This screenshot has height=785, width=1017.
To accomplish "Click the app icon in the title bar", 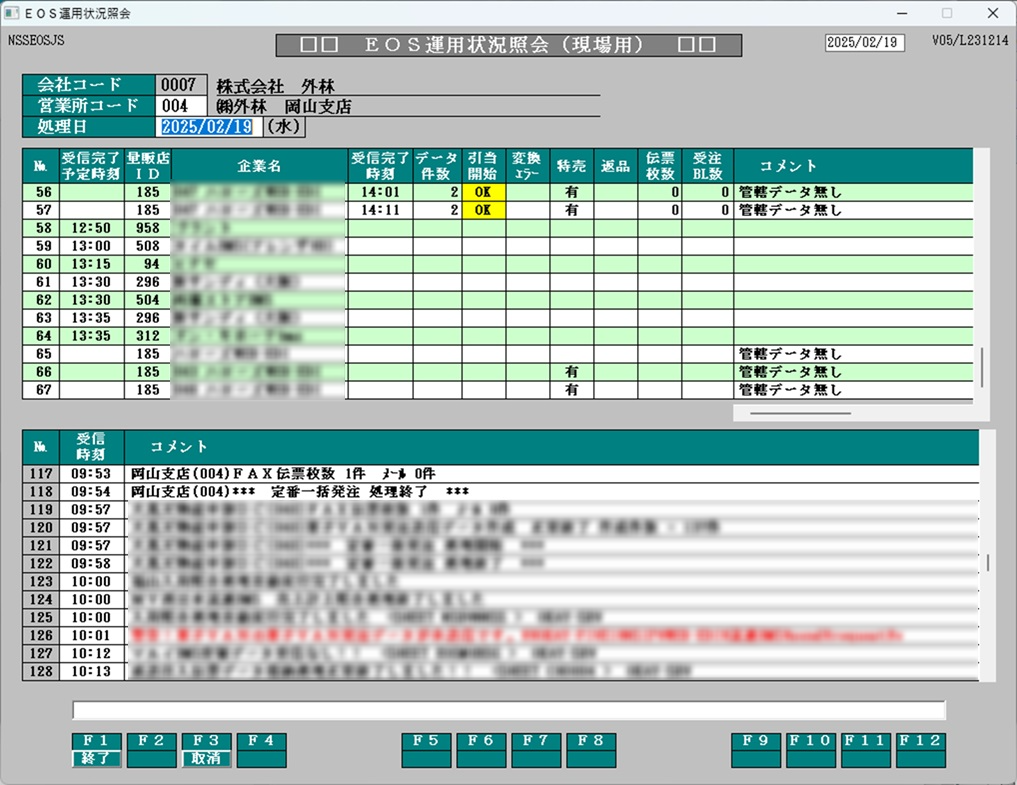I will tap(13, 14).
